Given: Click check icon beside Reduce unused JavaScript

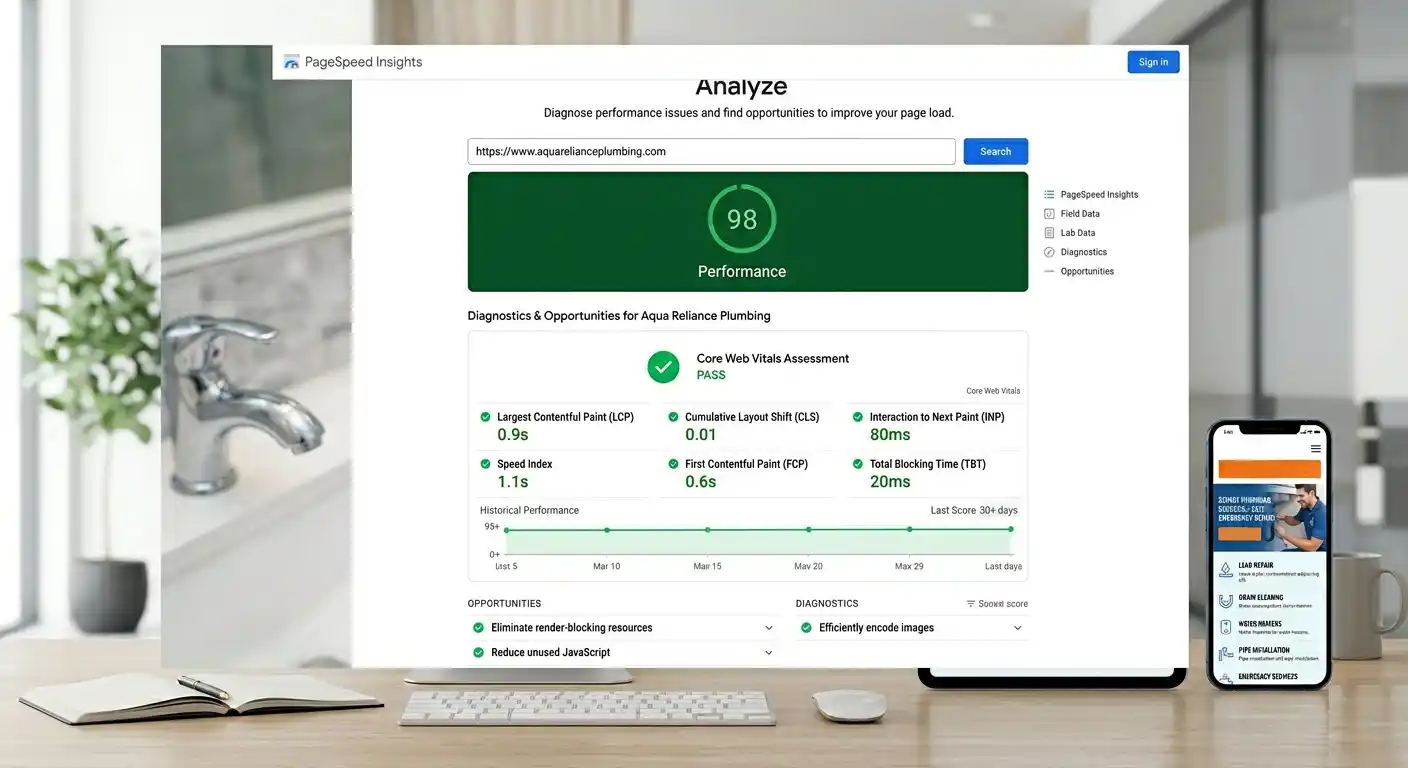Looking at the screenshot, I should coord(478,653).
